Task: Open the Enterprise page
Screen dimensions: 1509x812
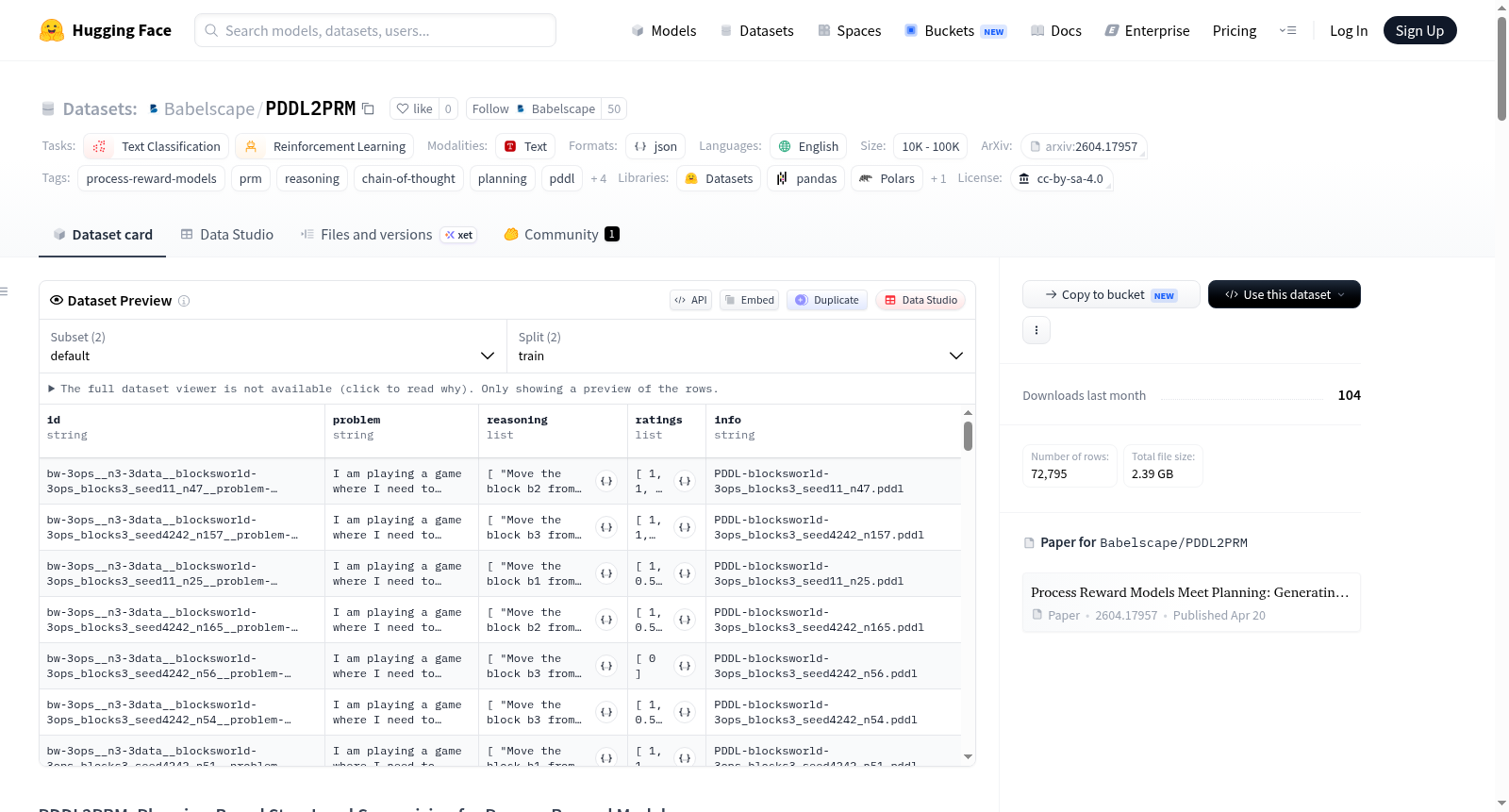Action: (x=1147, y=30)
